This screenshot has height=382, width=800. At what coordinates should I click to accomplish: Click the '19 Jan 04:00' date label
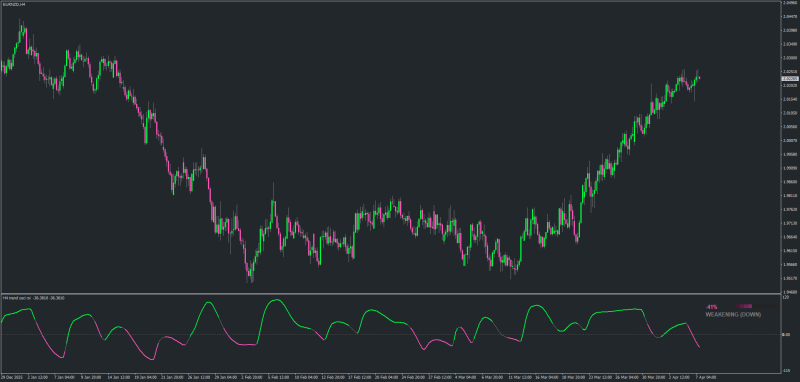click(146, 377)
